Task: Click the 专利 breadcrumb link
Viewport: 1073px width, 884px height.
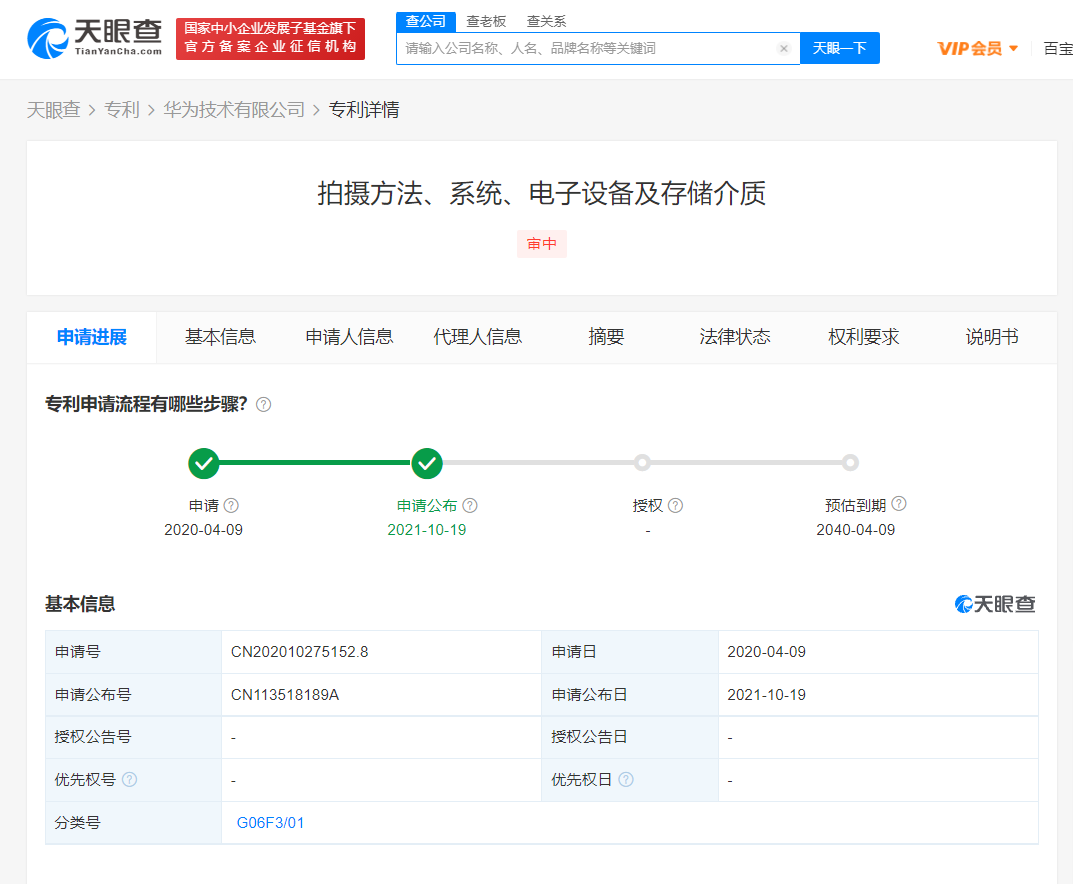Action: 122,110
